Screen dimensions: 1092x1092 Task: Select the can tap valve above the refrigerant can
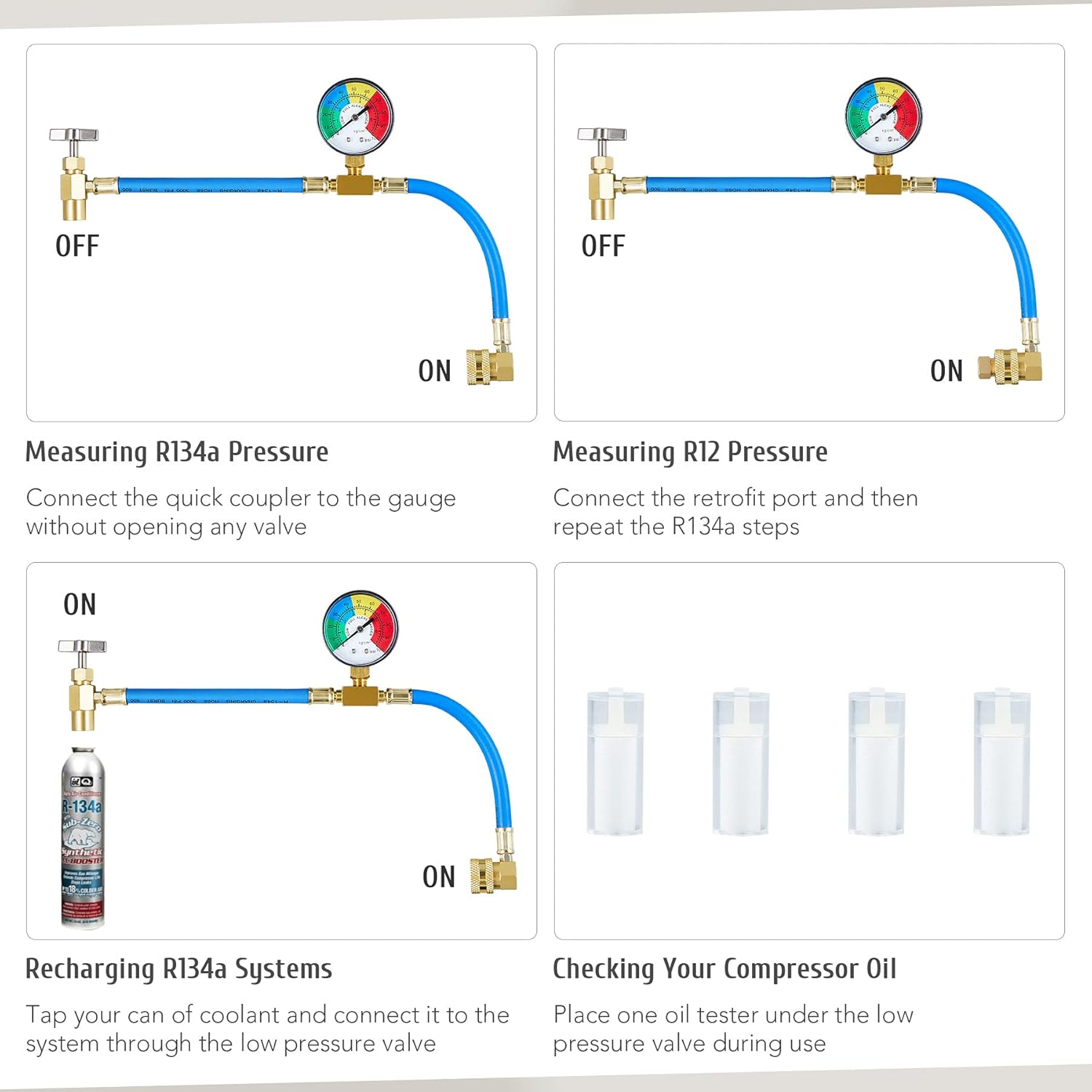pyautogui.click(x=82, y=684)
